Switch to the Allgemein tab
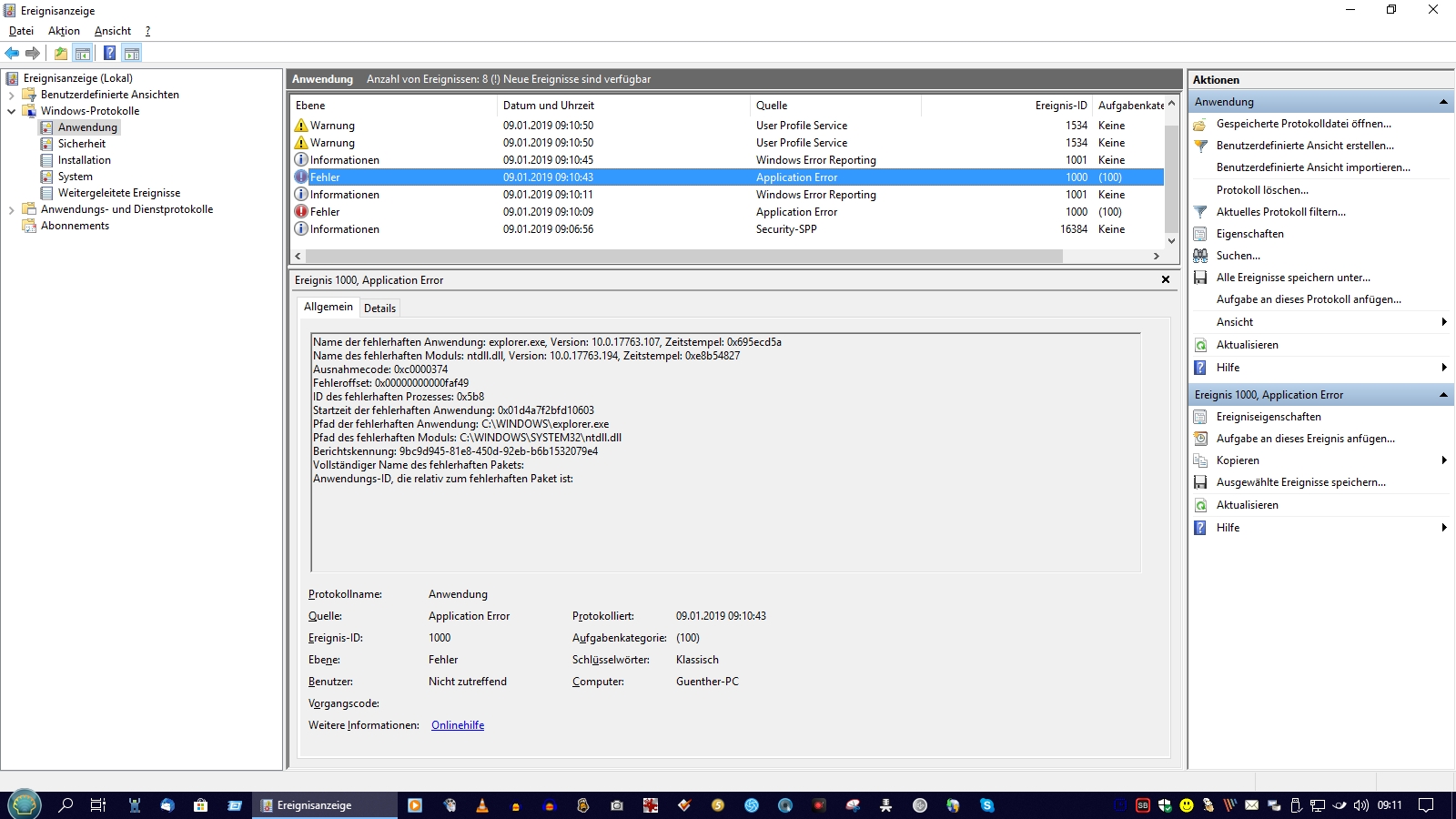This screenshot has height=819, width=1456. (x=329, y=307)
